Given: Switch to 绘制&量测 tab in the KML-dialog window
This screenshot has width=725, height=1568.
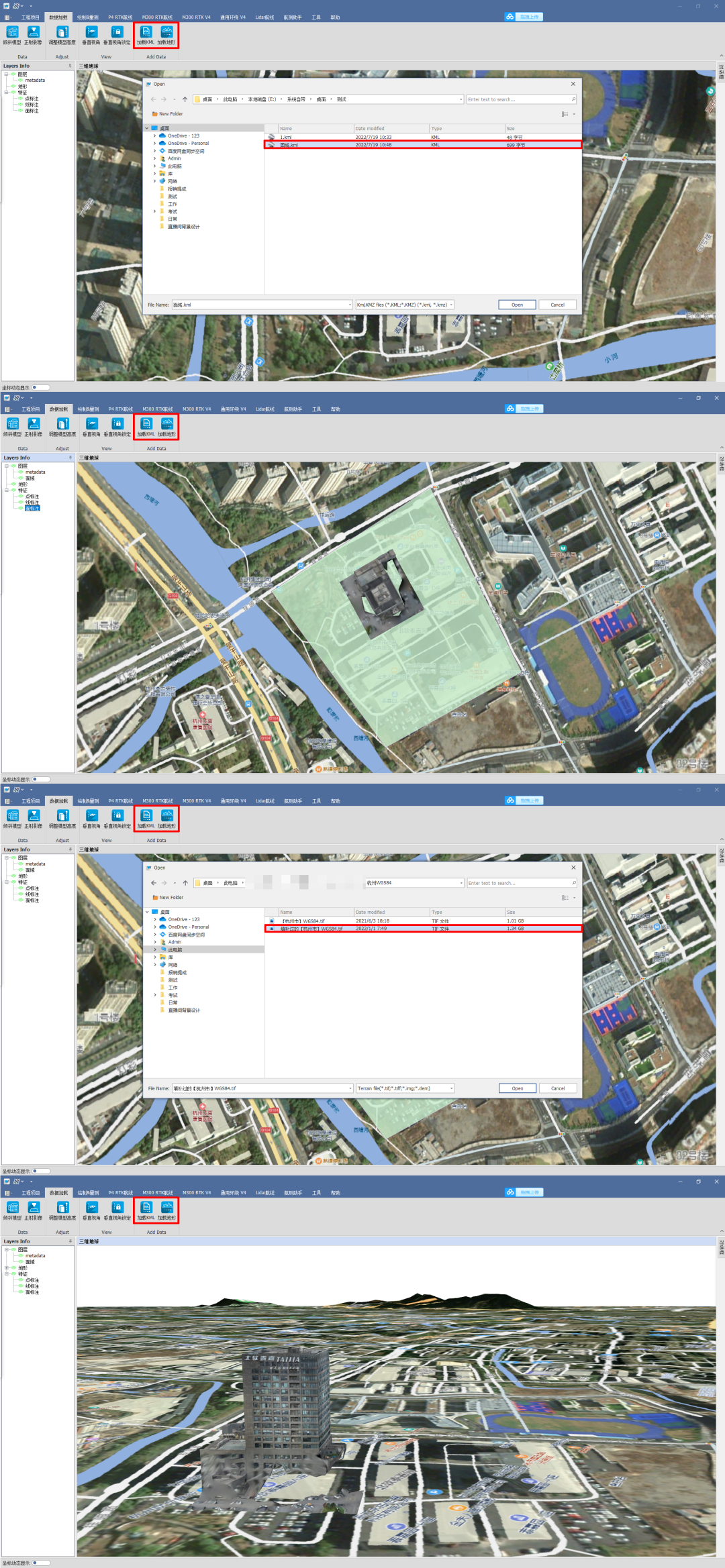Looking at the screenshot, I should [87, 17].
